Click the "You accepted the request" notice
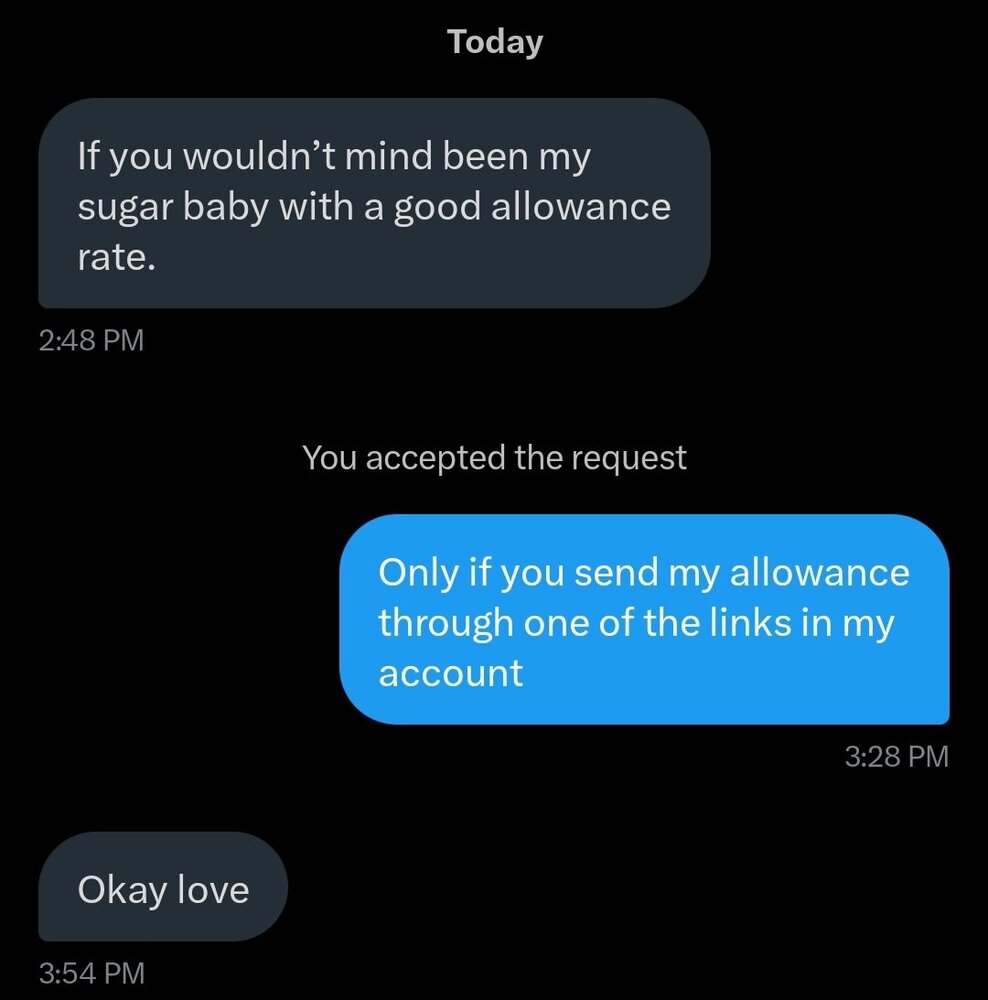Viewport: 988px width, 1000px height. point(494,458)
